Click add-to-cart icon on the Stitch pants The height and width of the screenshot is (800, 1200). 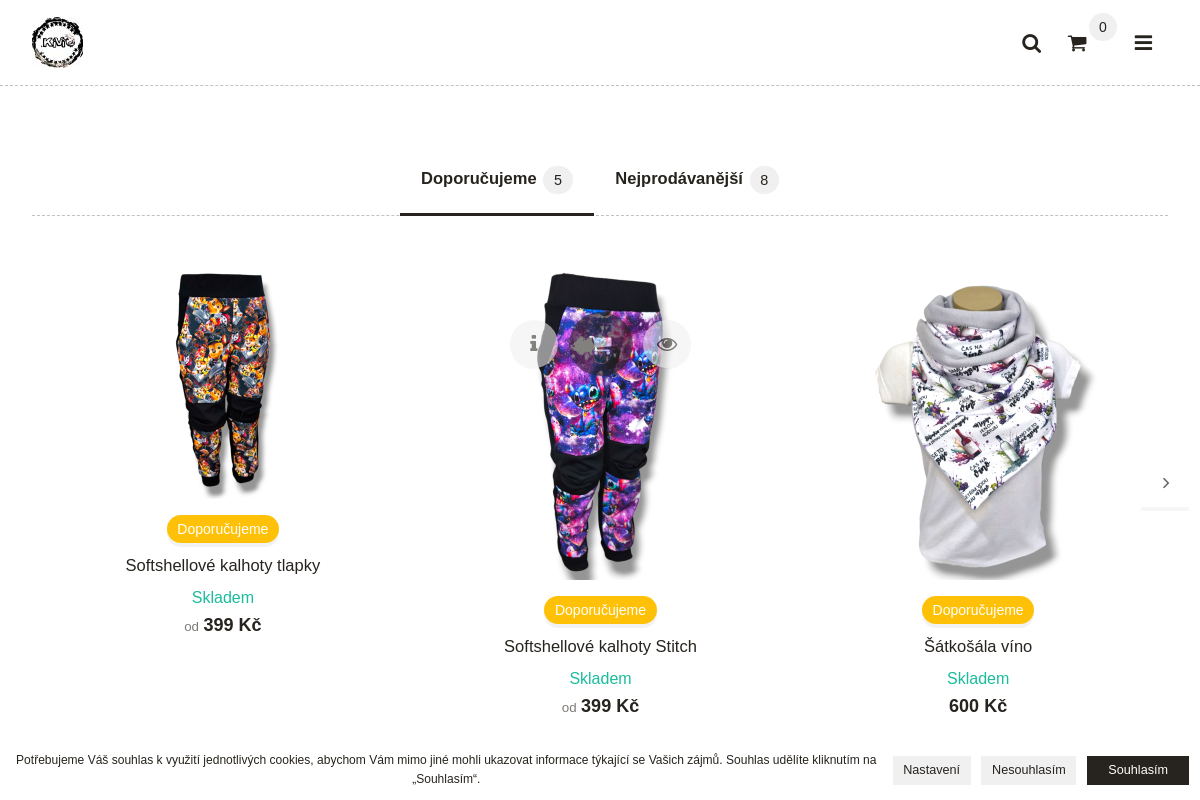600,344
